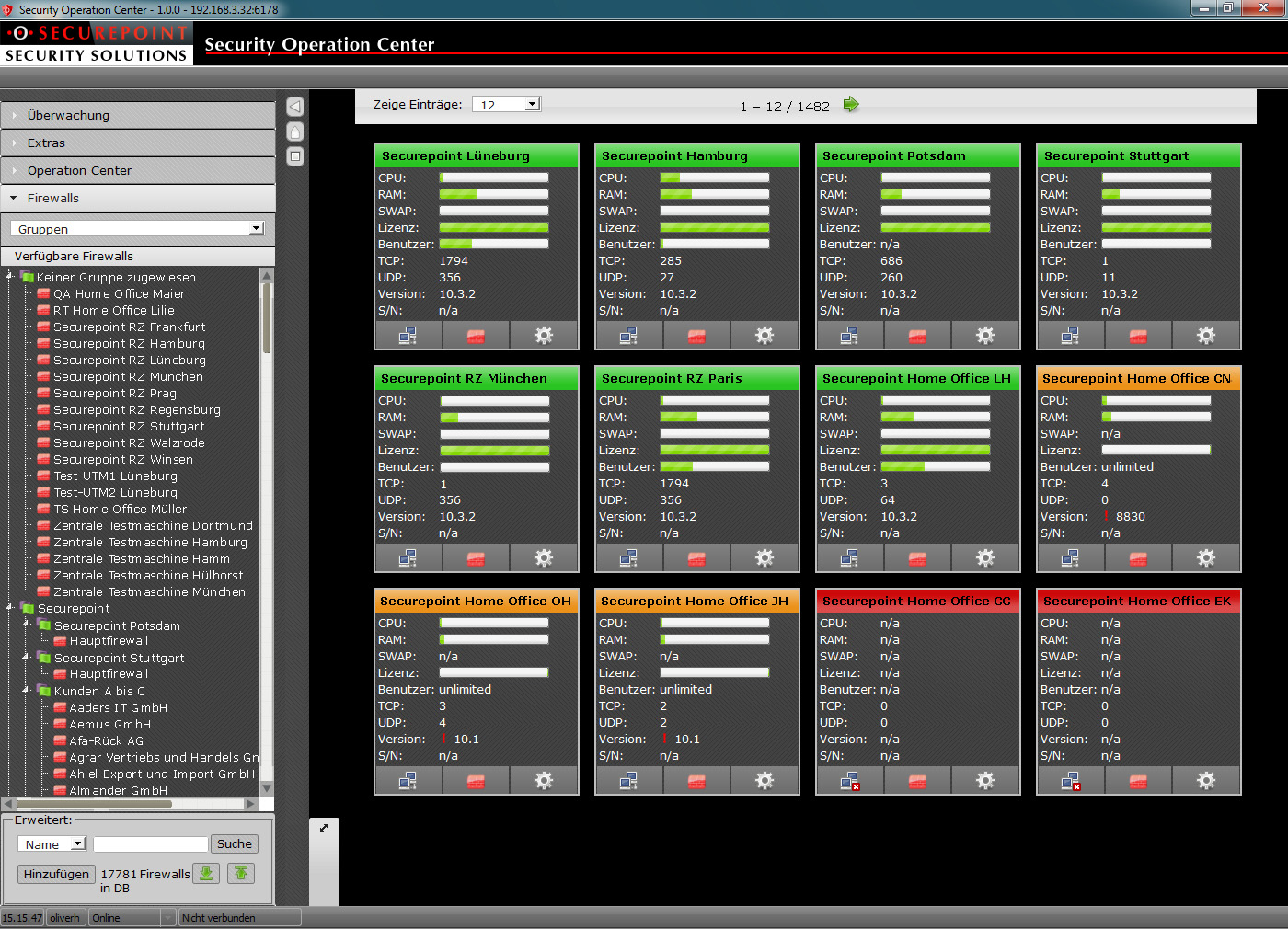Click firewall icon on Home Office CC card
Image resolution: width=1288 pixels, height=929 pixels.
(917, 781)
